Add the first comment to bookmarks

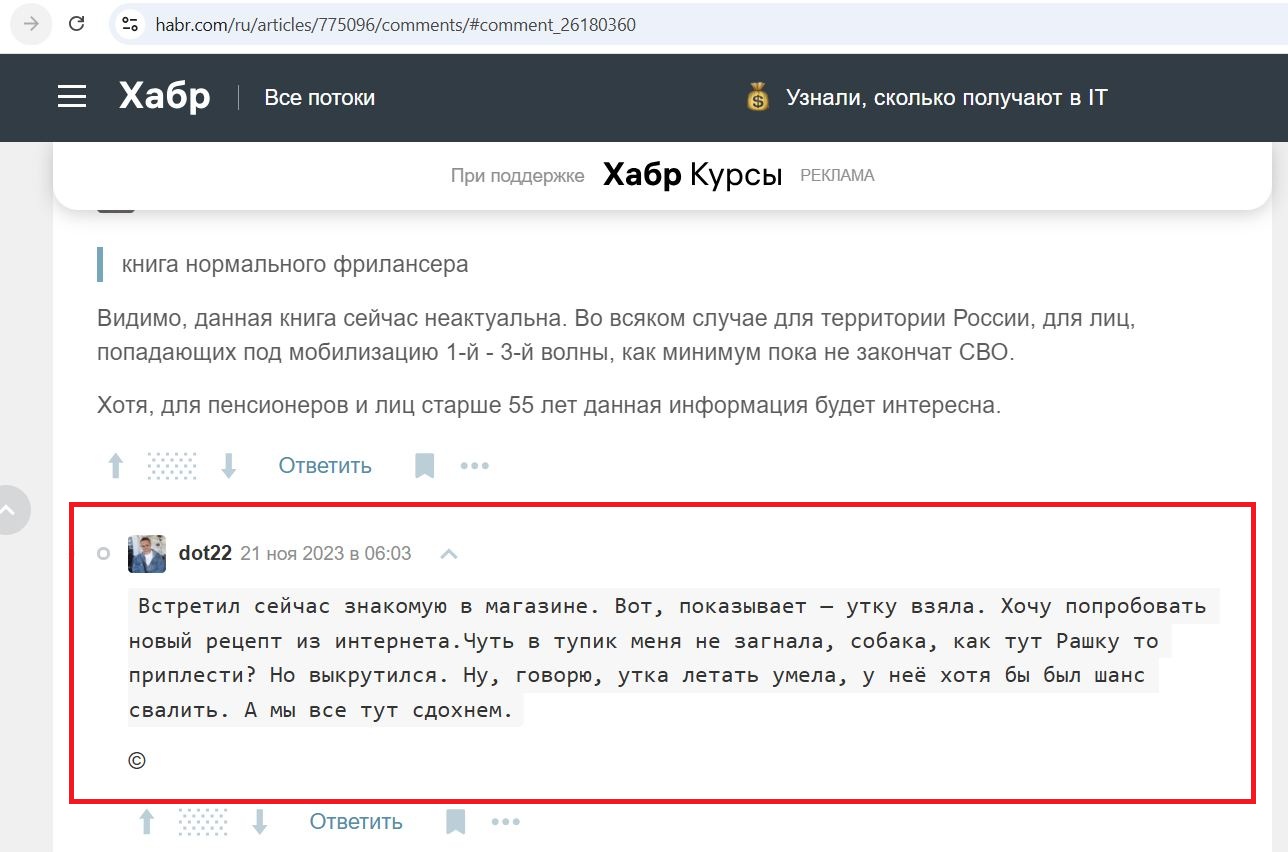pyautogui.click(x=425, y=465)
